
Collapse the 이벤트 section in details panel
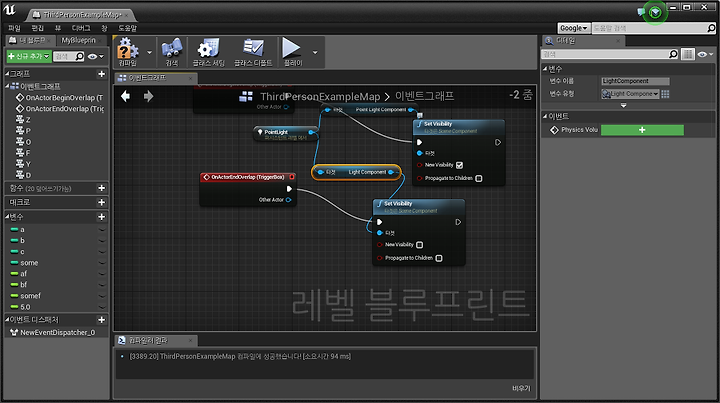(545, 117)
